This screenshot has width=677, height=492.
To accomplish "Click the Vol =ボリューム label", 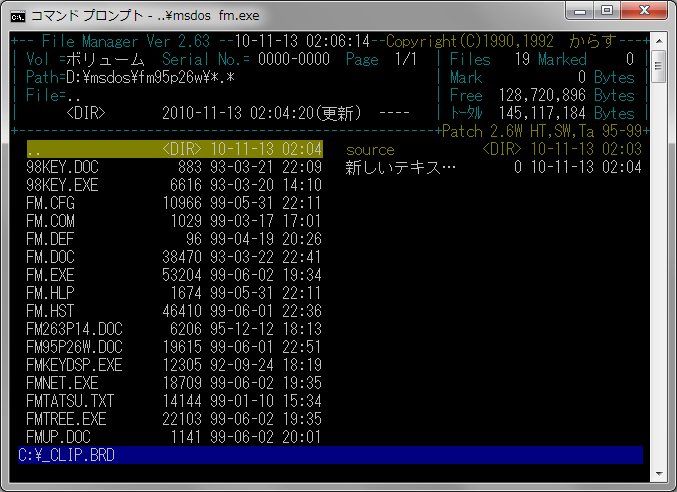I will (x=85, y=59).
